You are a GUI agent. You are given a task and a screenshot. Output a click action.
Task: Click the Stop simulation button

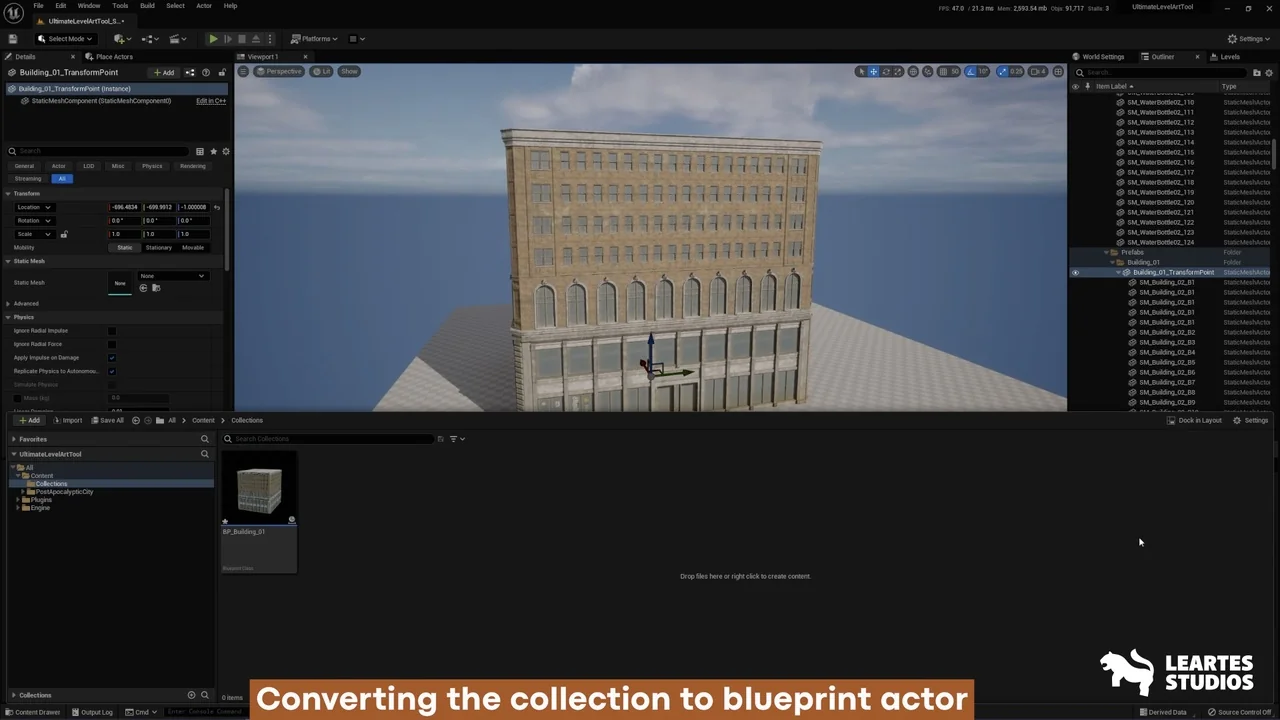tap(241, 39)
